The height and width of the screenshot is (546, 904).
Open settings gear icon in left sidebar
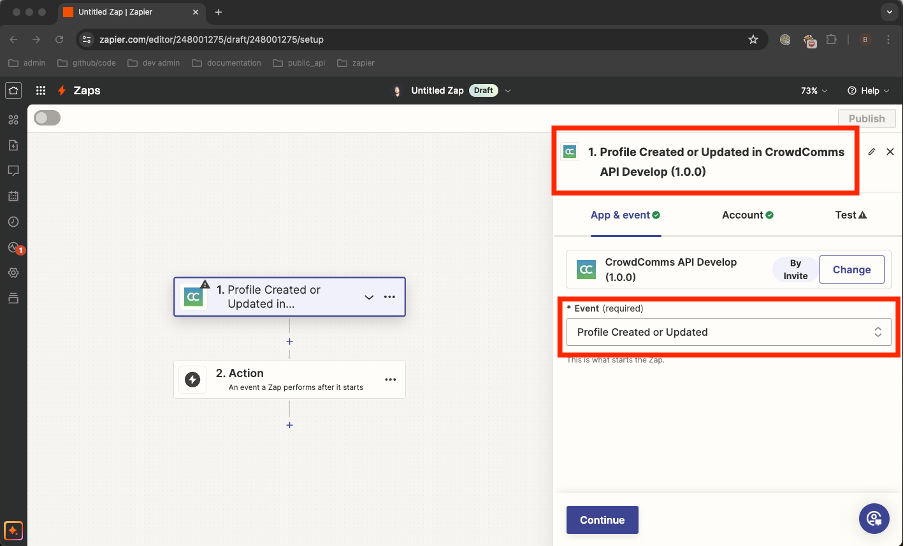pyautogui.click(x=13, y=272)
